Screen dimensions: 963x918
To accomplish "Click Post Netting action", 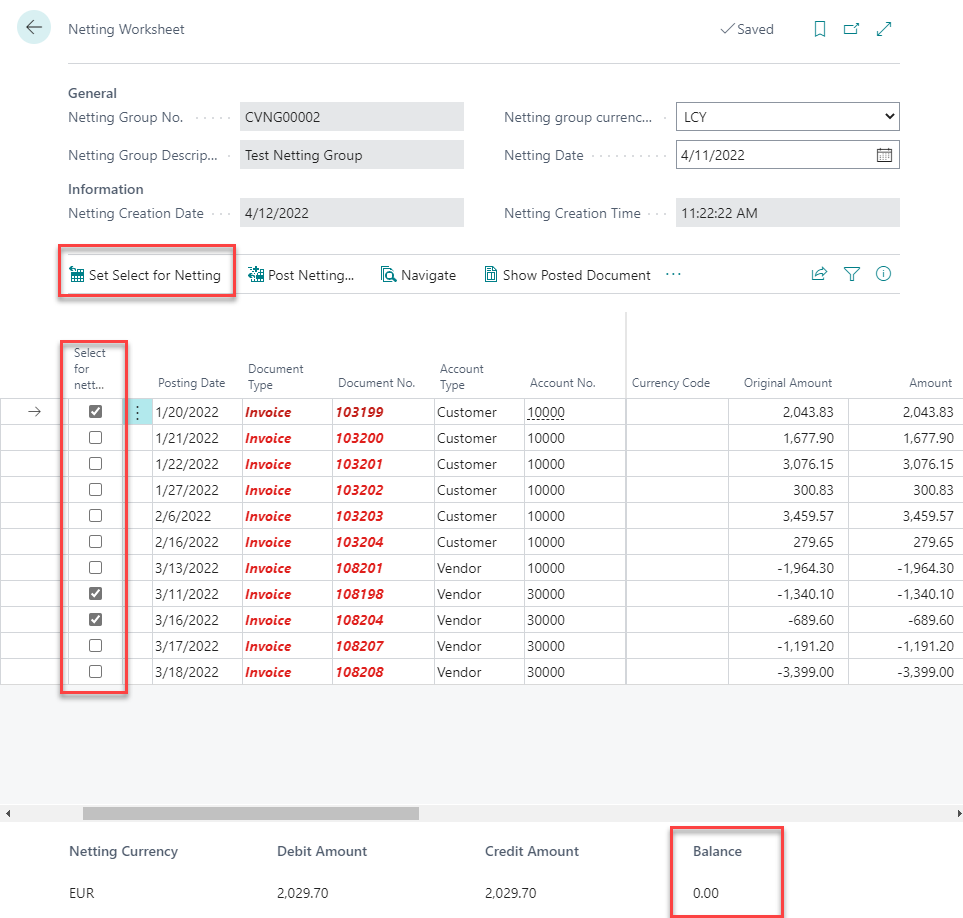I will [301, 275].
